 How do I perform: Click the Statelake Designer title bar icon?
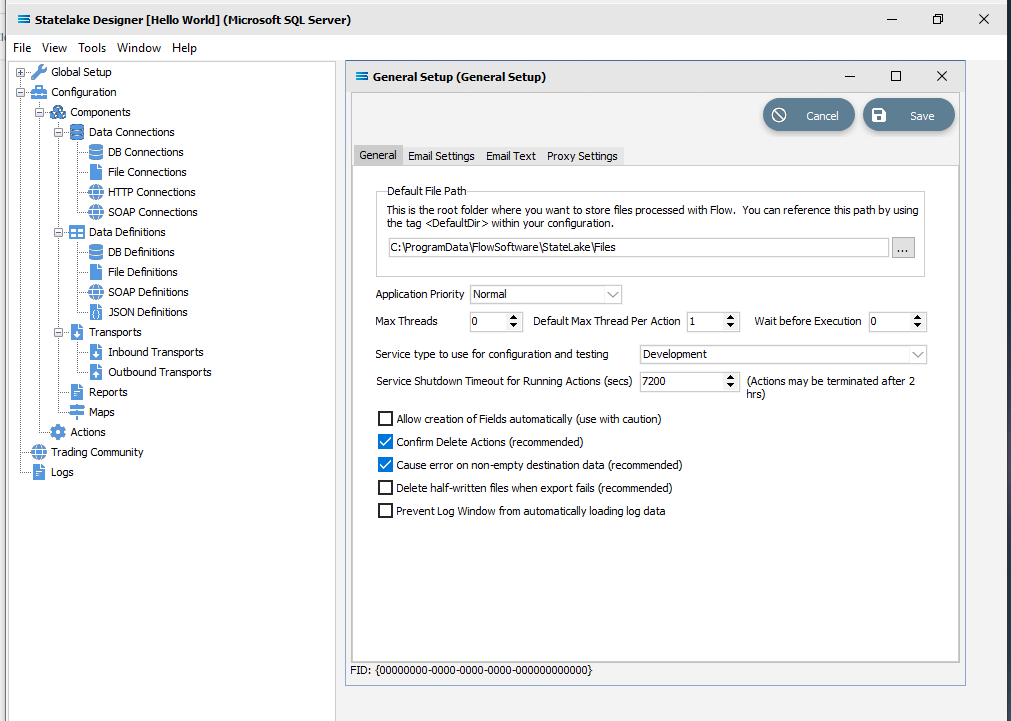point(24,20)
